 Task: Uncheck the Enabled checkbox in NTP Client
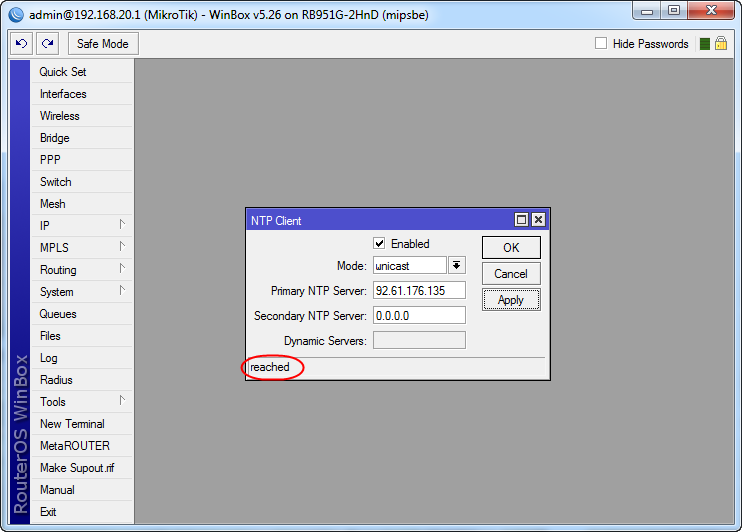point(379,243)
